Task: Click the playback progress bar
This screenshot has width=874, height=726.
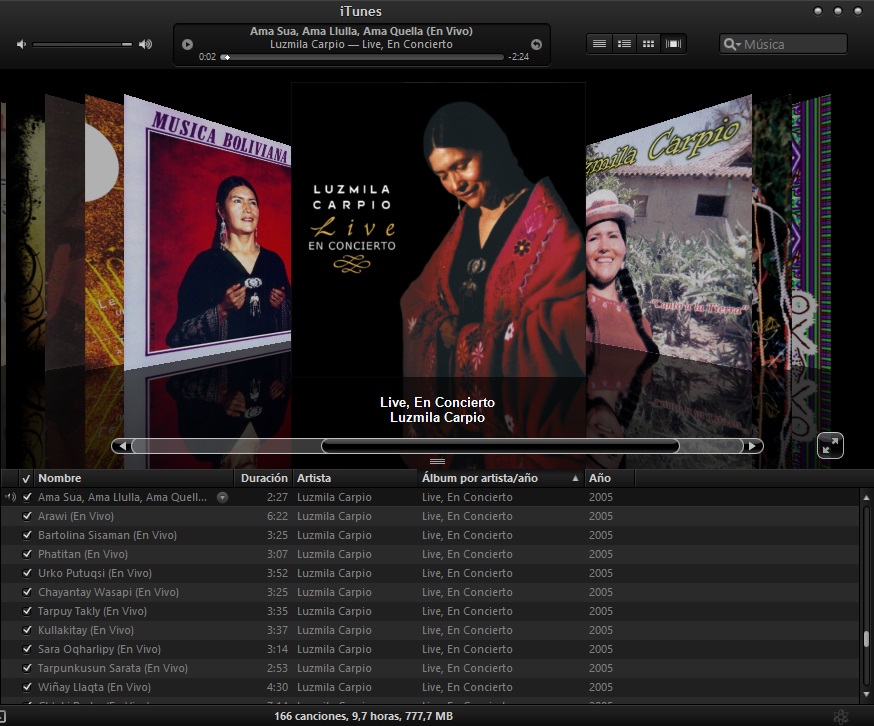Action: 362,57
